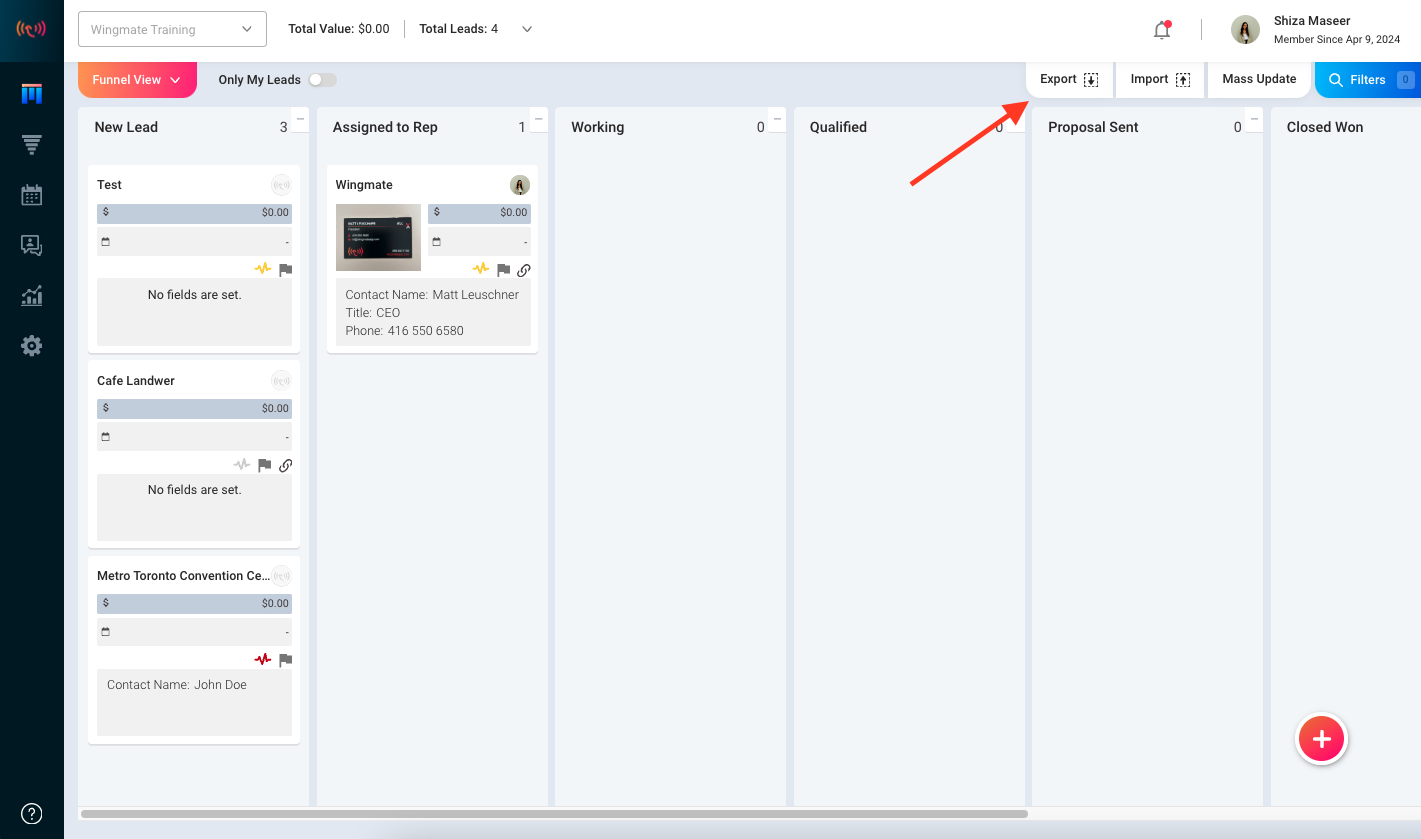This screenshot has width=1421, height=839.
Task: Expand the Total Leads summary chevron
Action: click(527, 29)
